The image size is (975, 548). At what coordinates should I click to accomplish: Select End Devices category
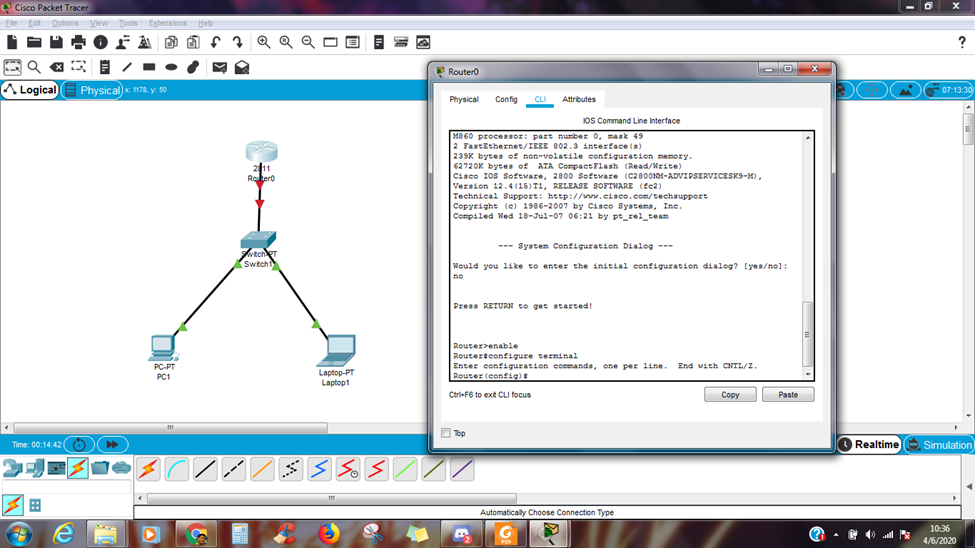[34, 468]
